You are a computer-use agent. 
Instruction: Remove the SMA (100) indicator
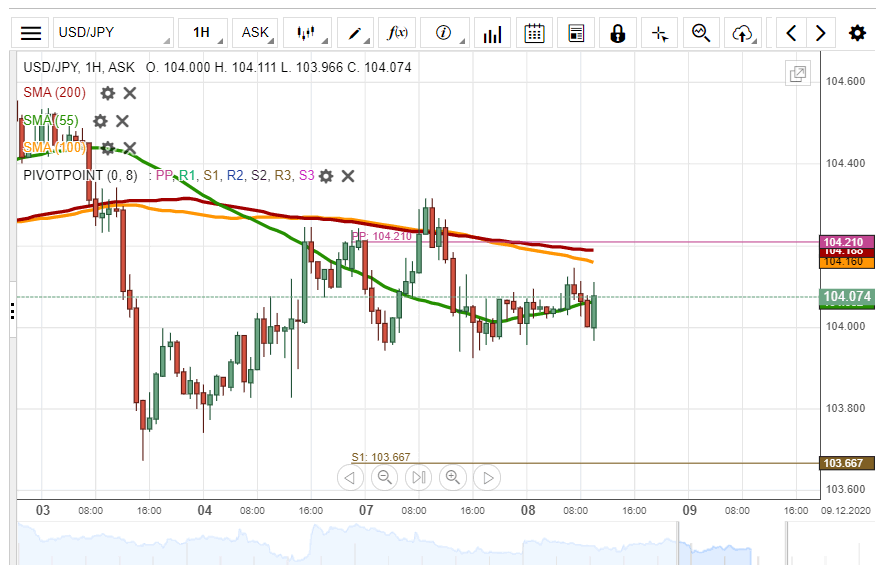pyautogui.click(x=130, y=148)
